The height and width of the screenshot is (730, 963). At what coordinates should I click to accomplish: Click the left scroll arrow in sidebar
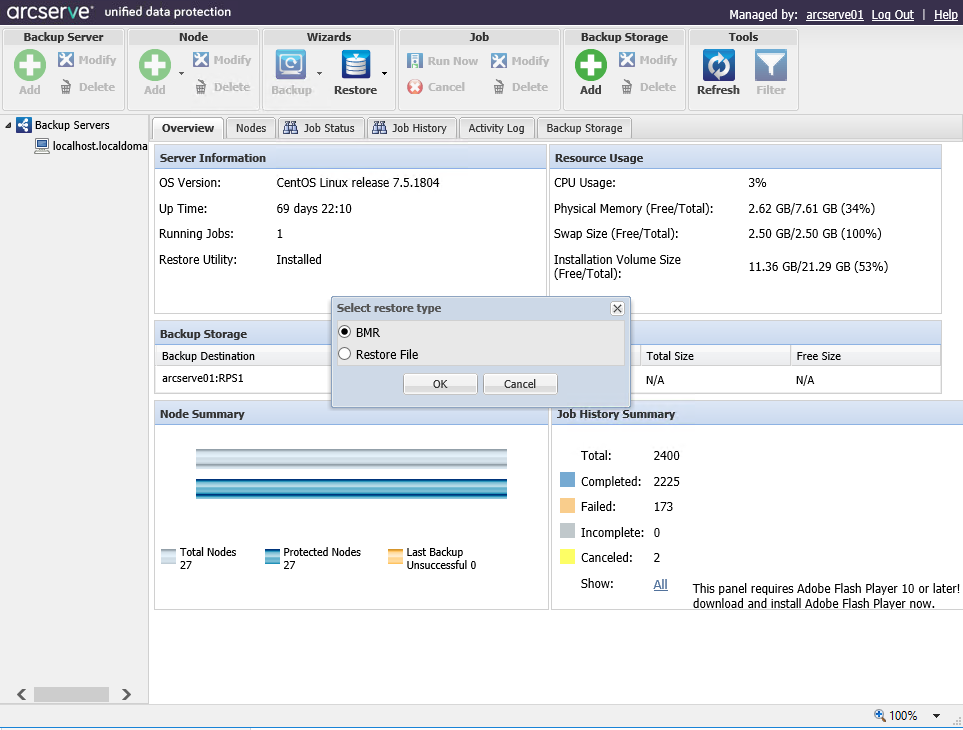point(21,694)
